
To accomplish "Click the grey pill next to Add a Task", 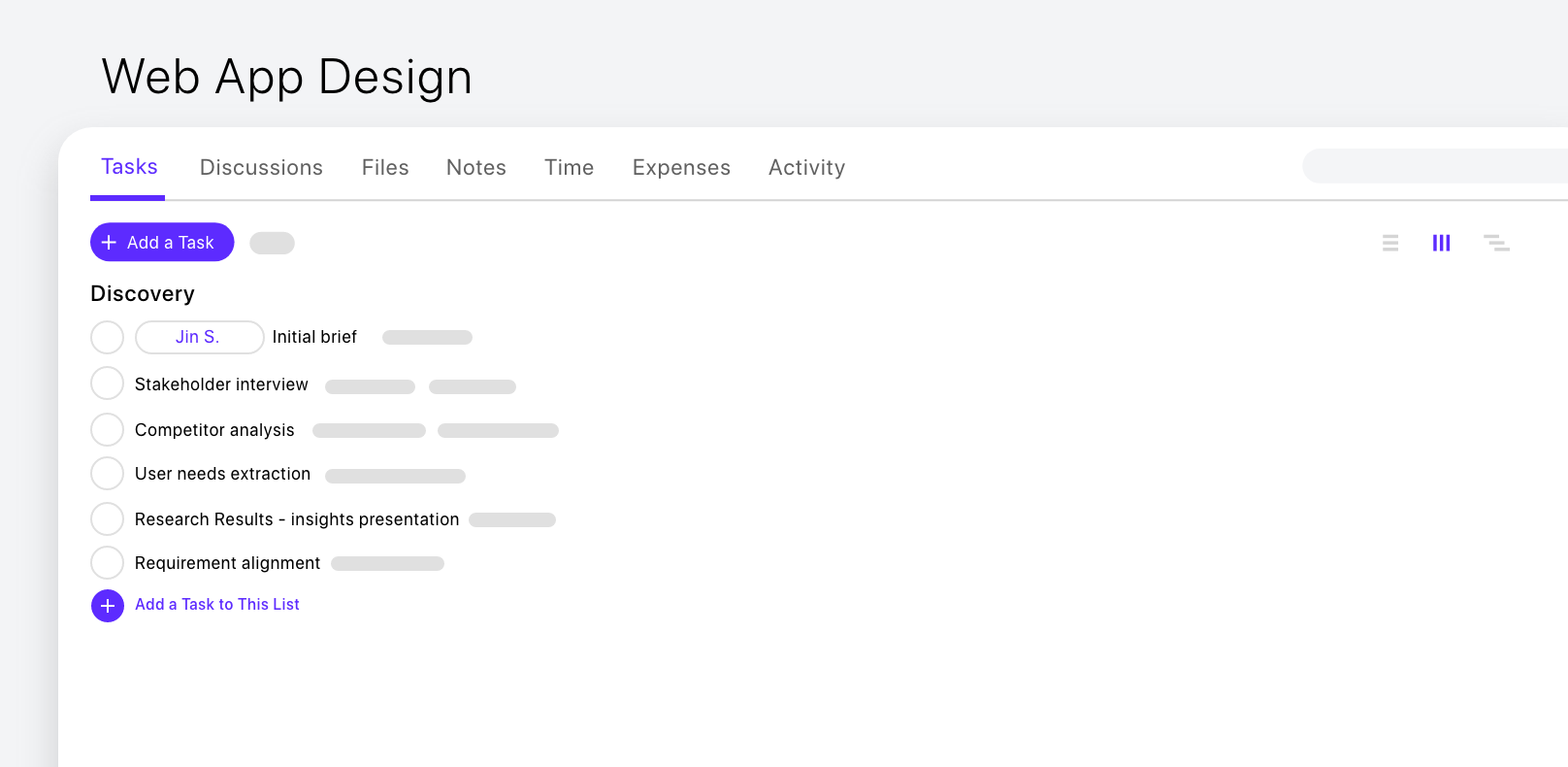I will (272, 243).
